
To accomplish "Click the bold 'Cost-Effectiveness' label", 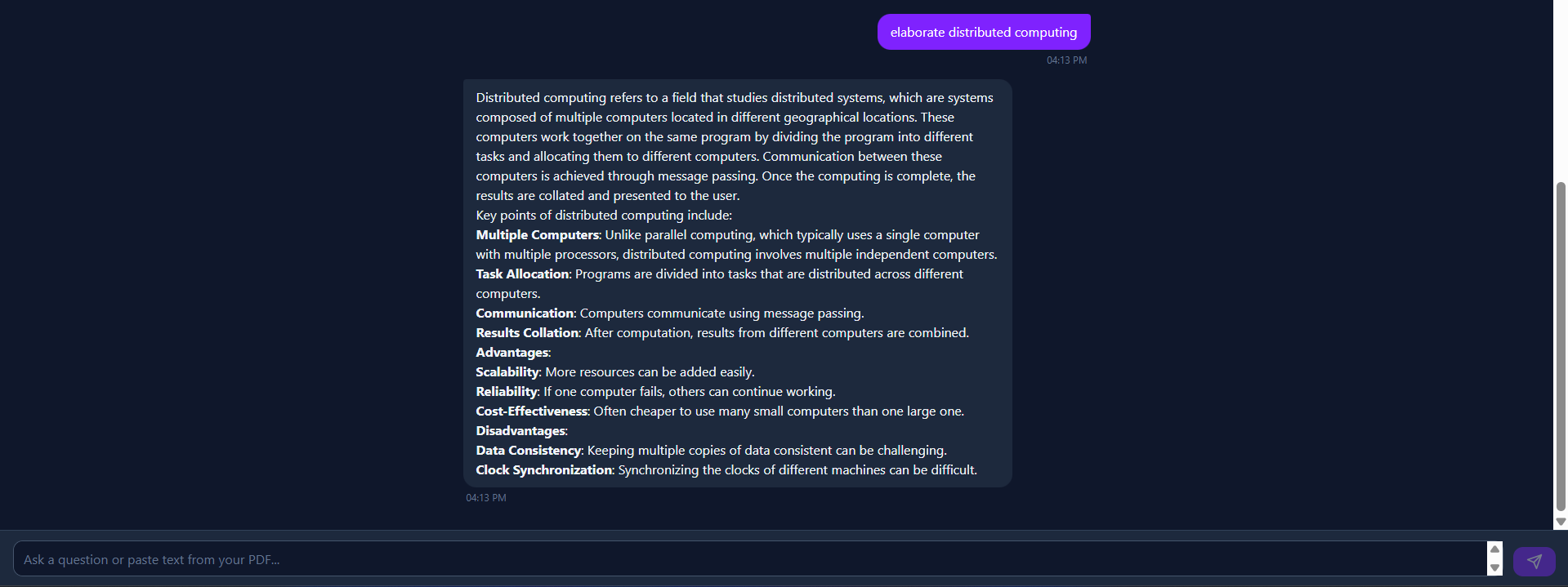I will (x=531, y=411).
